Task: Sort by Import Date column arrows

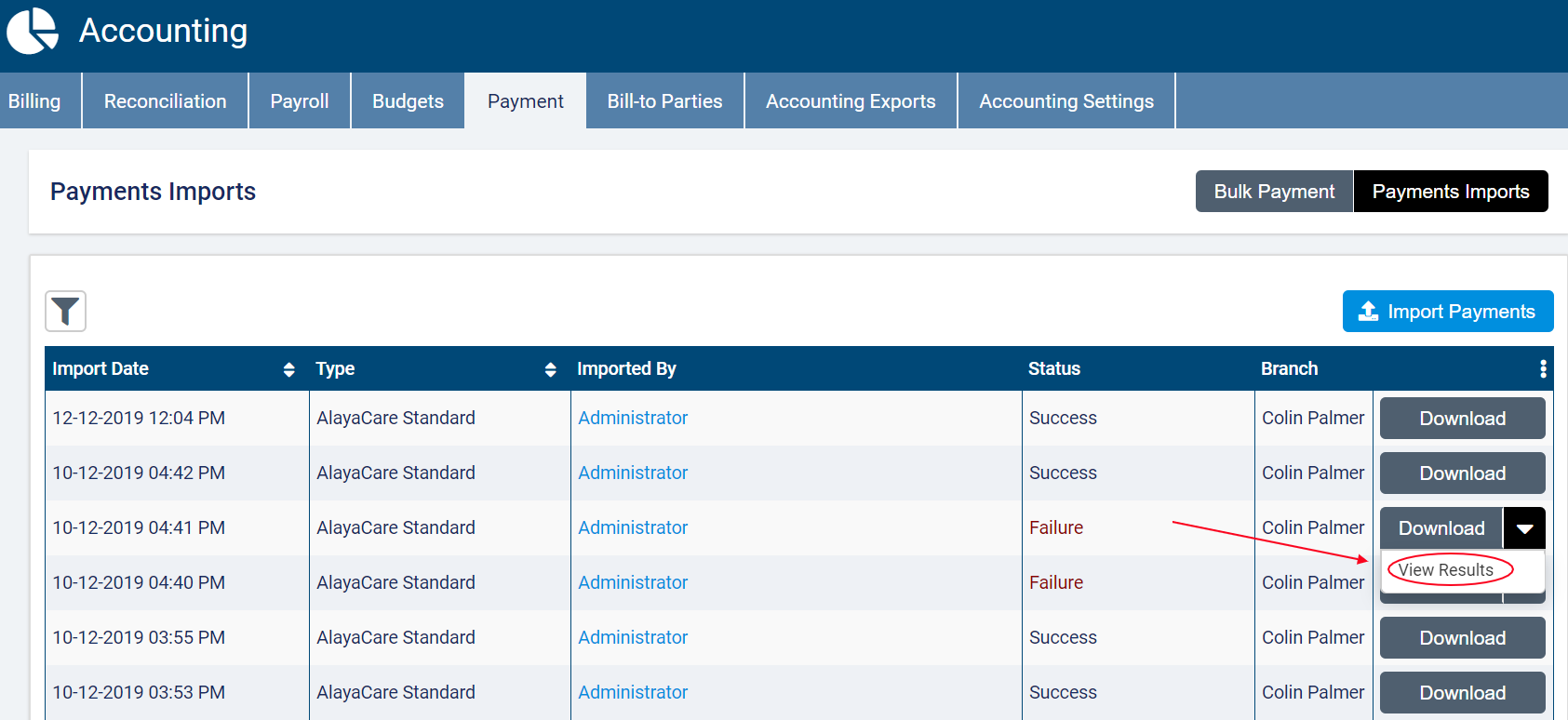Action: tap(288, 369)
